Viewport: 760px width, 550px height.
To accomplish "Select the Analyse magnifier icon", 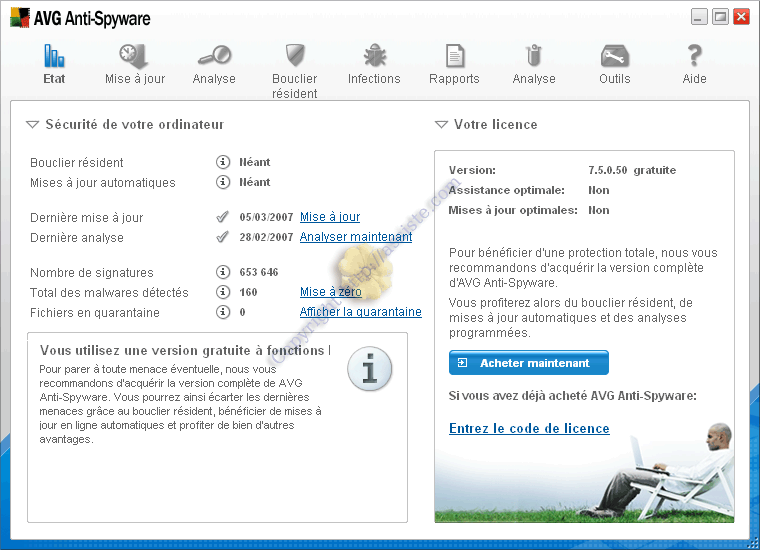I will tap(214, 55).
